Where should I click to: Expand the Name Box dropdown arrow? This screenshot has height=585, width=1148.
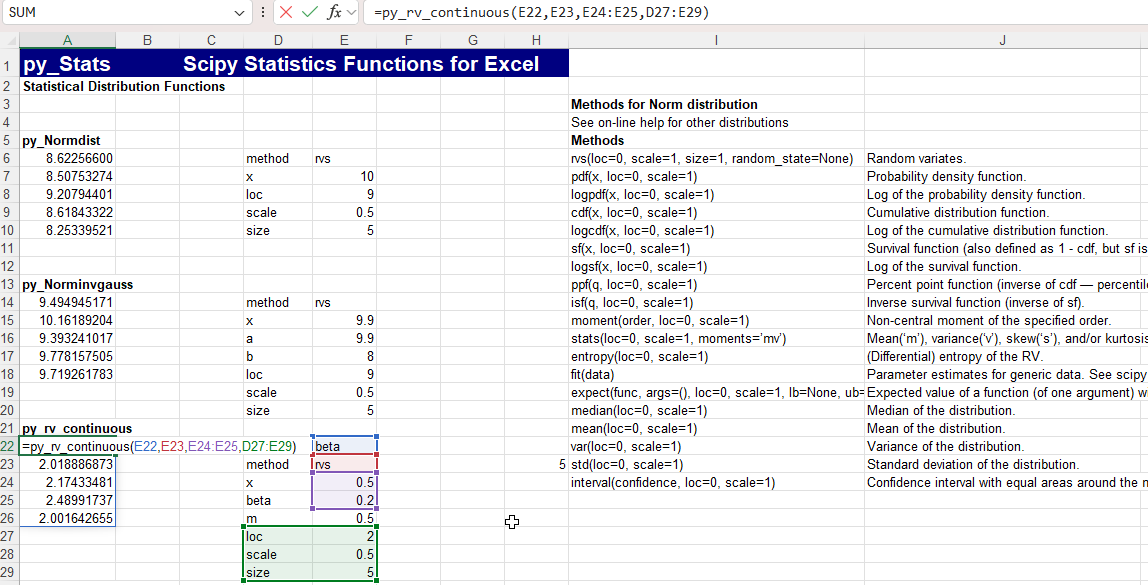[x=239, y=12]
